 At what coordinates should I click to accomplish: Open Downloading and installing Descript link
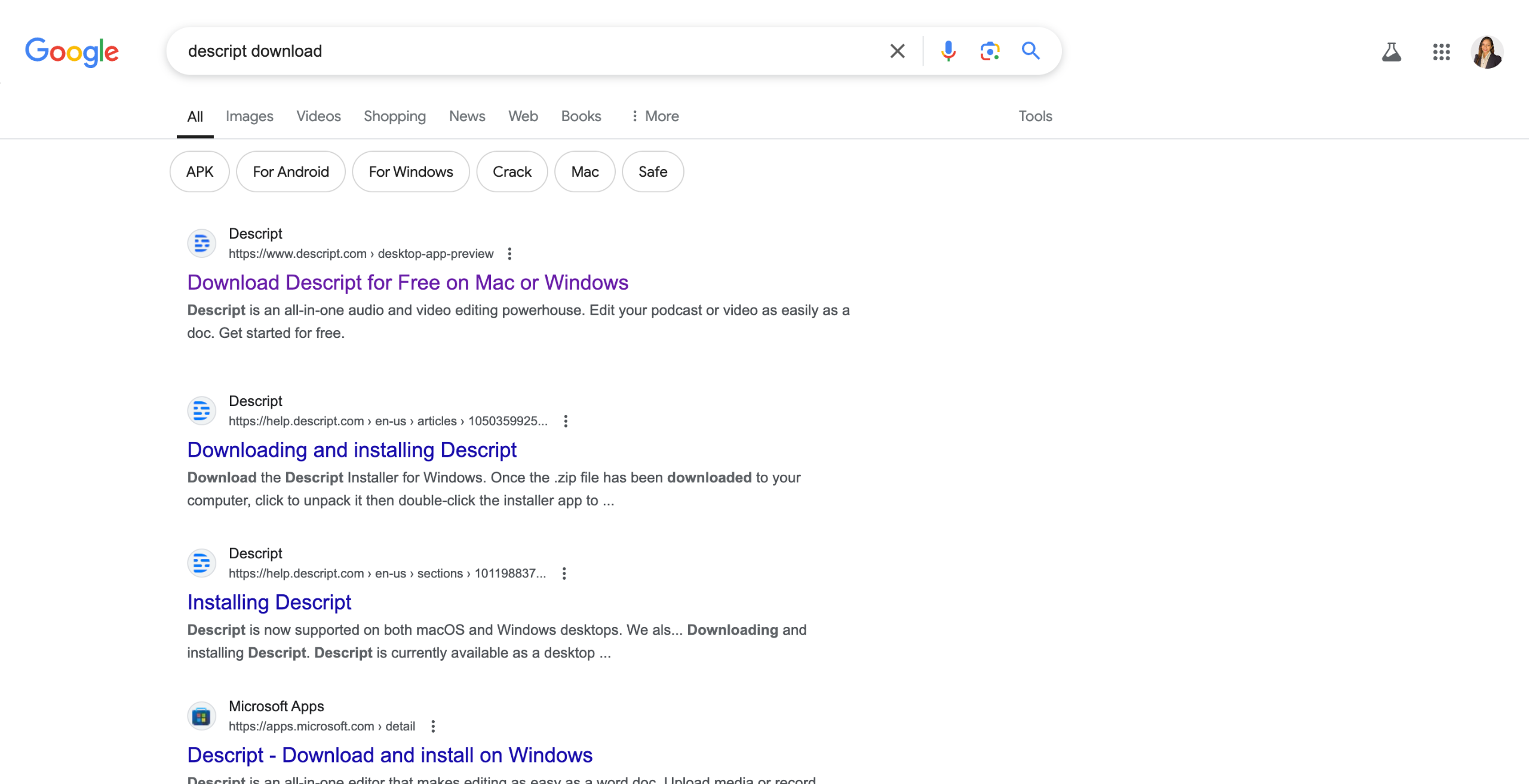351,450
